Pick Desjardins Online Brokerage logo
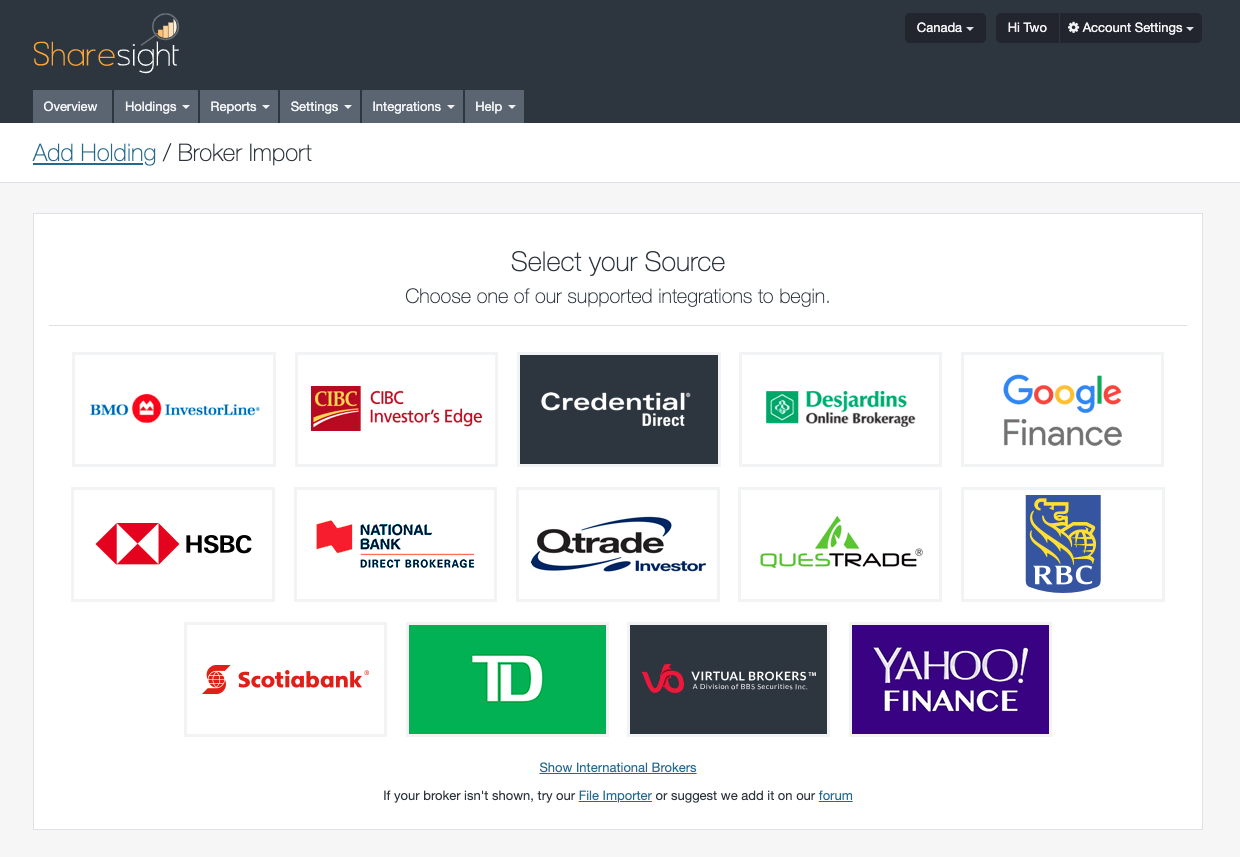This screenshot has width=1240, height=857. tap(840, 409)
